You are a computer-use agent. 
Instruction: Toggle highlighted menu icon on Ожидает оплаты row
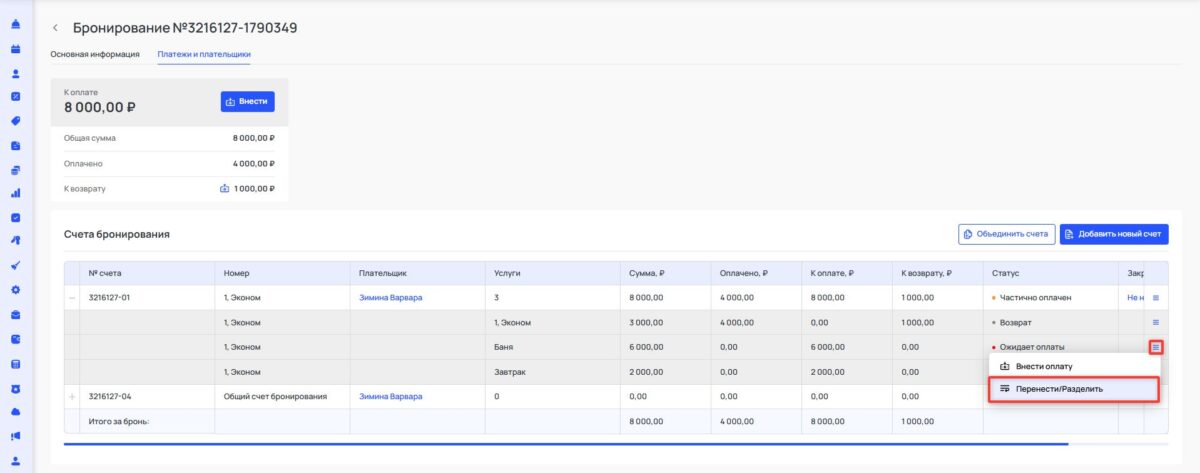pyautogui.click(x=1155, y=347)
